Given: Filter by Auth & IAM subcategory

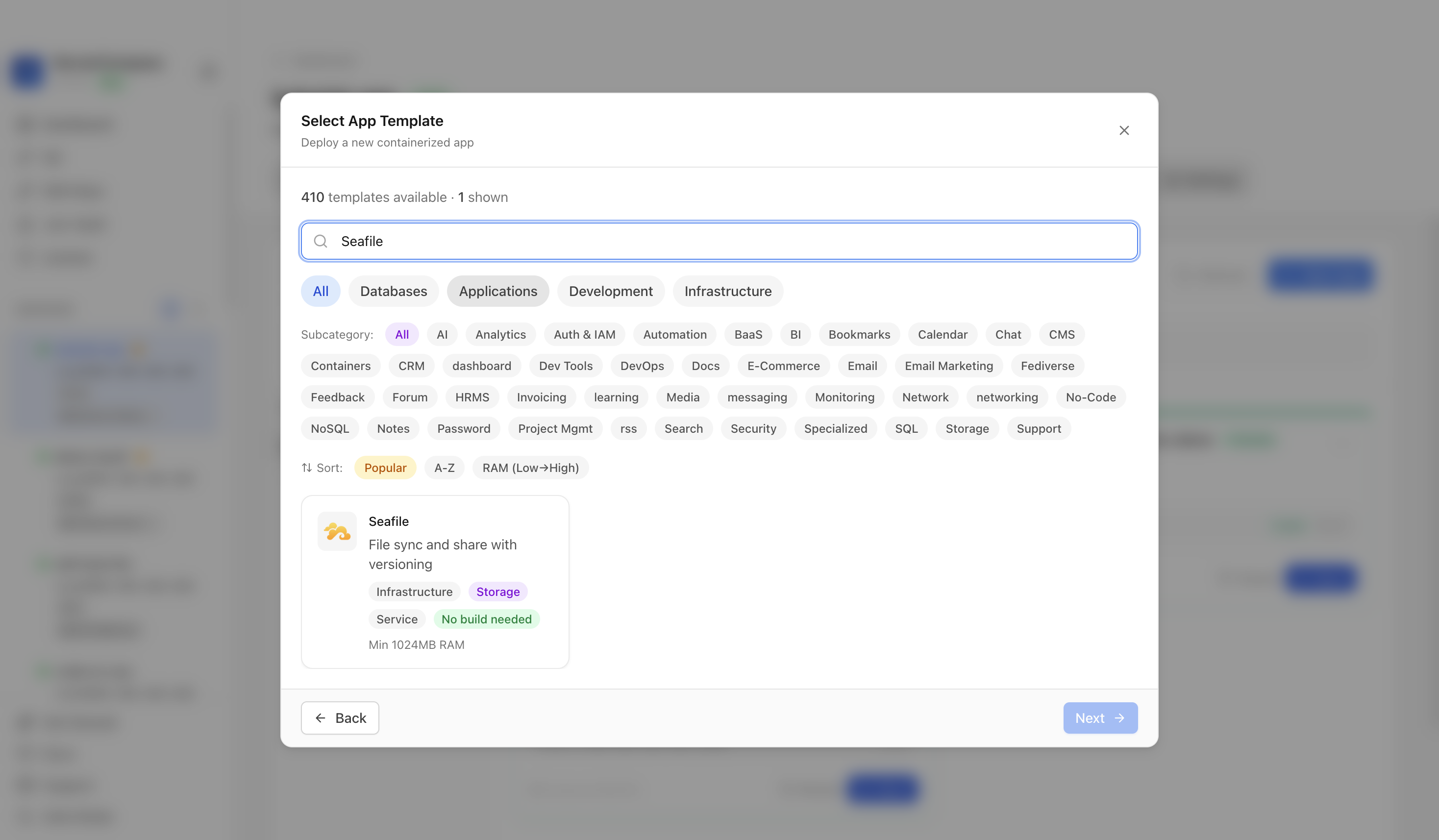Looking at the screenshot, I should pos(585,335).
